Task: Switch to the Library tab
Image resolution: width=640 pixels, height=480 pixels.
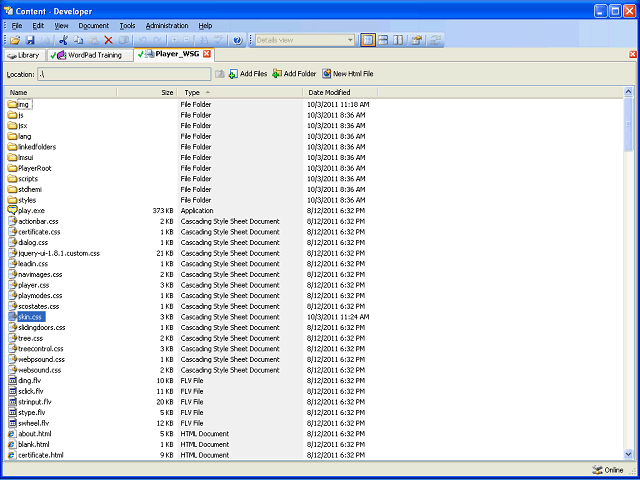Action: point(24,56)
